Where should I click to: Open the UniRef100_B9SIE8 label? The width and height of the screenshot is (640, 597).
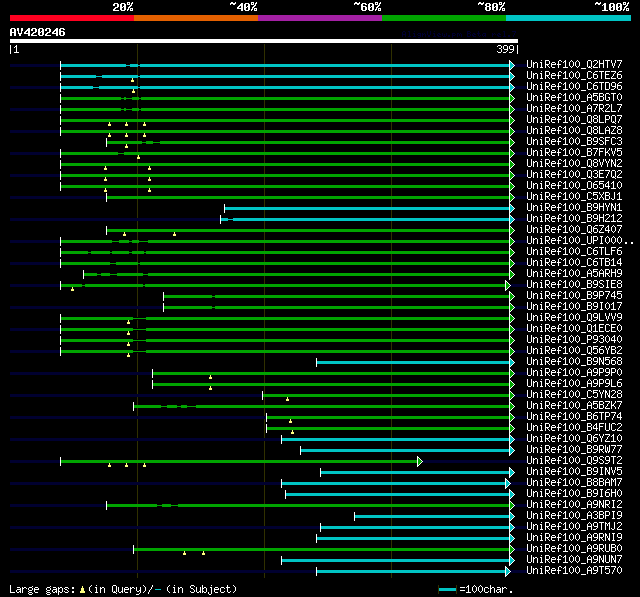tap(574, 285)
